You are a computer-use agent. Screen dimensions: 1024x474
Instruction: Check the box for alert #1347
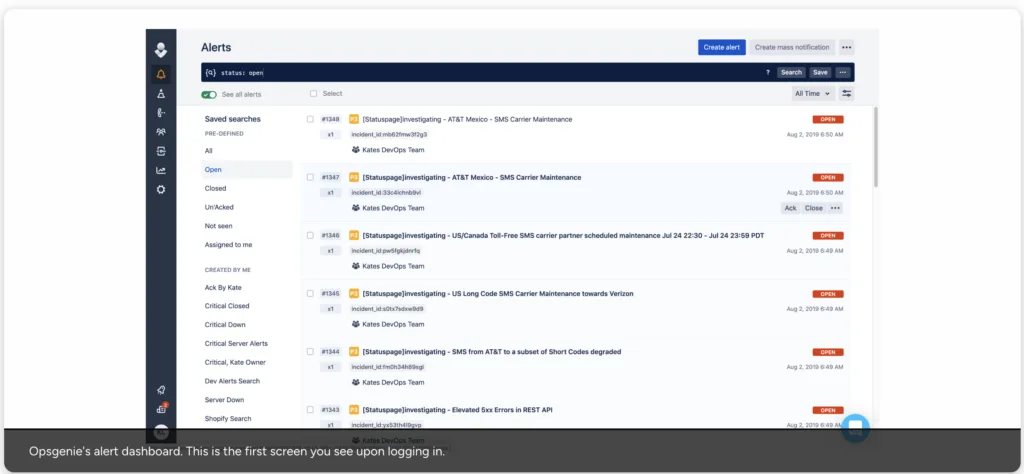coord(310,177)
